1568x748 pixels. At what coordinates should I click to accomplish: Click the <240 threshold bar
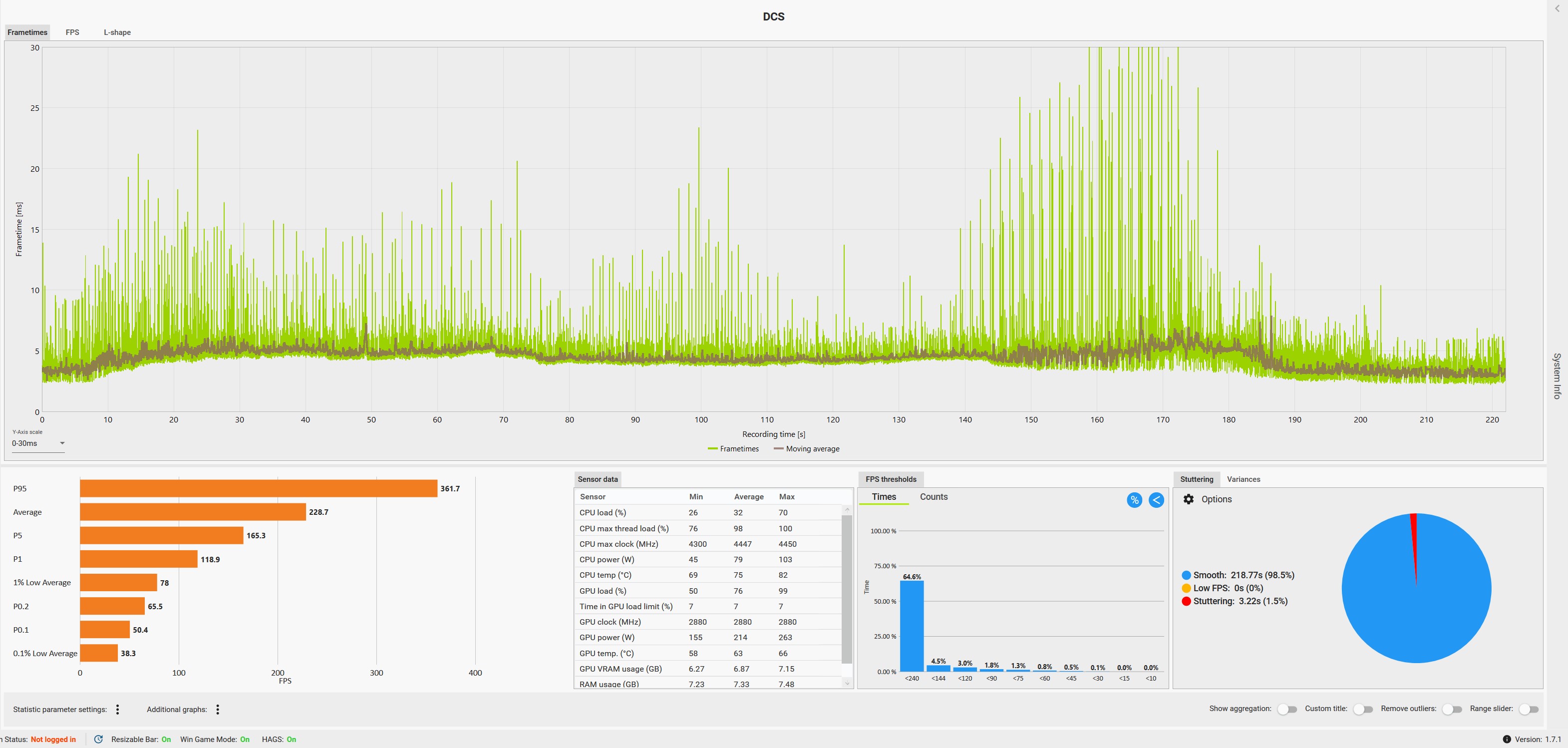point(912,626)
